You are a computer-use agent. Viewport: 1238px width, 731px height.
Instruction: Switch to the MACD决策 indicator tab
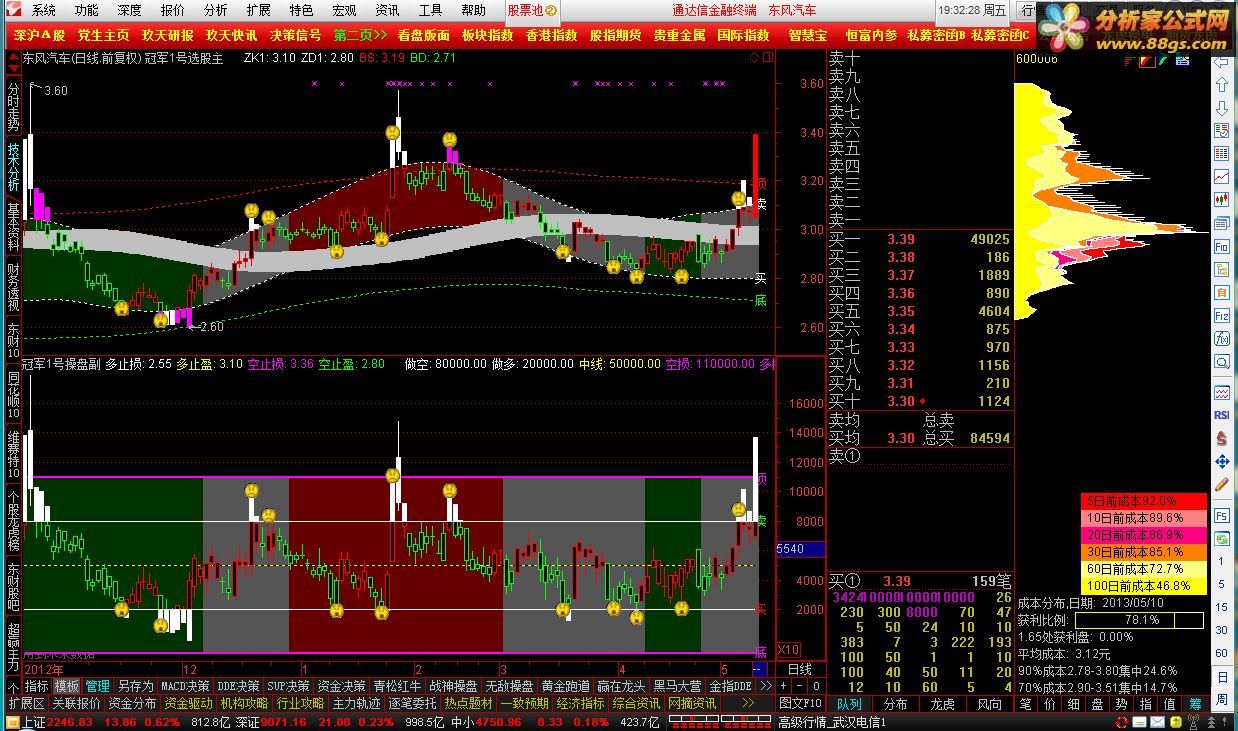[185, 686]
